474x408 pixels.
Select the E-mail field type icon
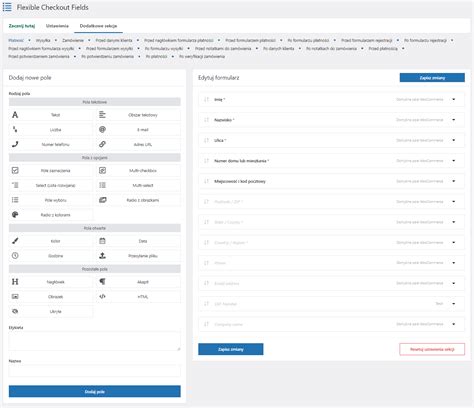[x=102, y=130]
